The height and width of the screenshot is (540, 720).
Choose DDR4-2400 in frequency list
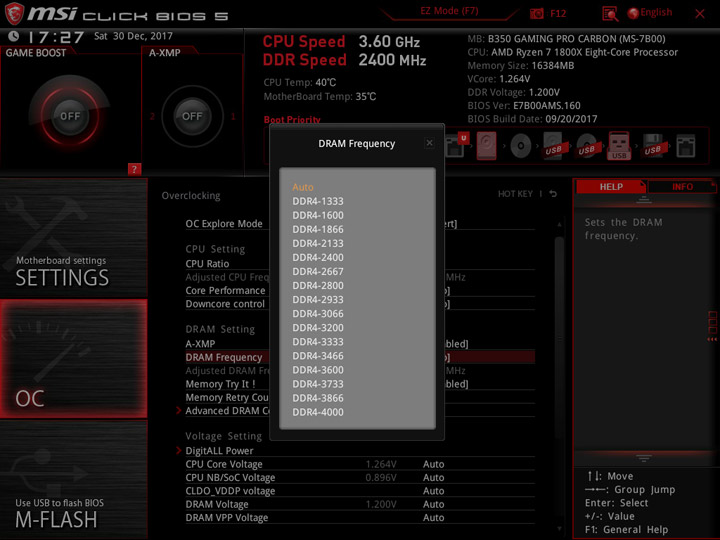coord(318,257)
